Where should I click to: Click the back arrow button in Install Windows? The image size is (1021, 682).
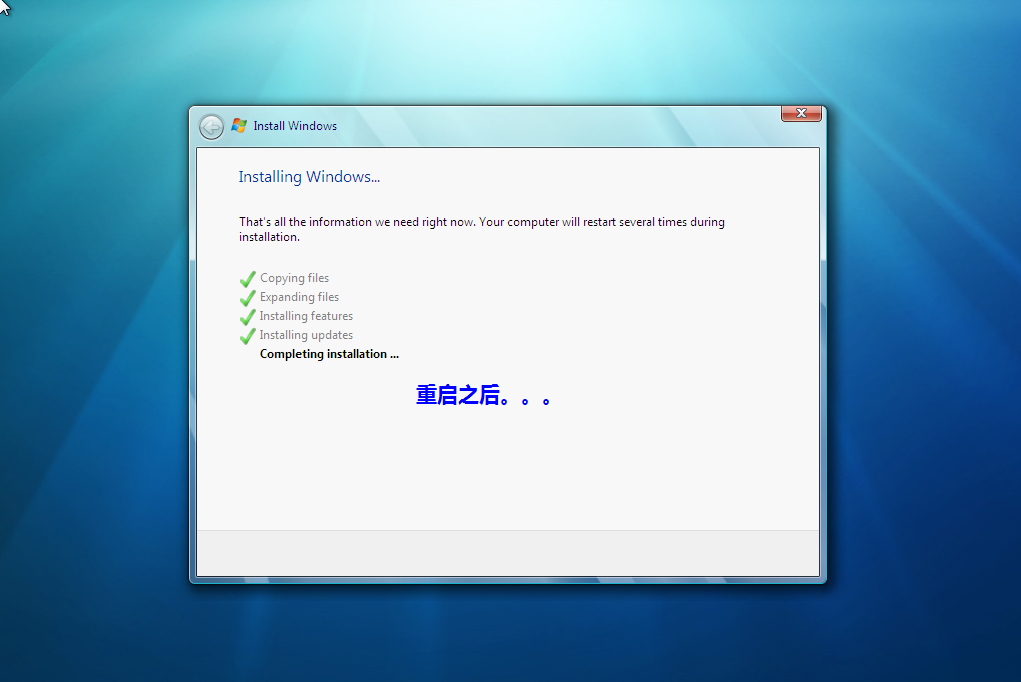[211, 126]
